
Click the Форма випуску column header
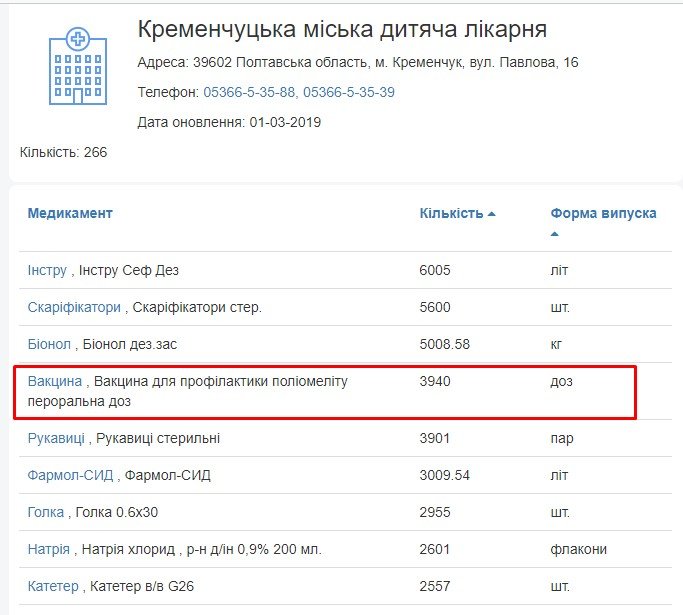tap(603, 213)
